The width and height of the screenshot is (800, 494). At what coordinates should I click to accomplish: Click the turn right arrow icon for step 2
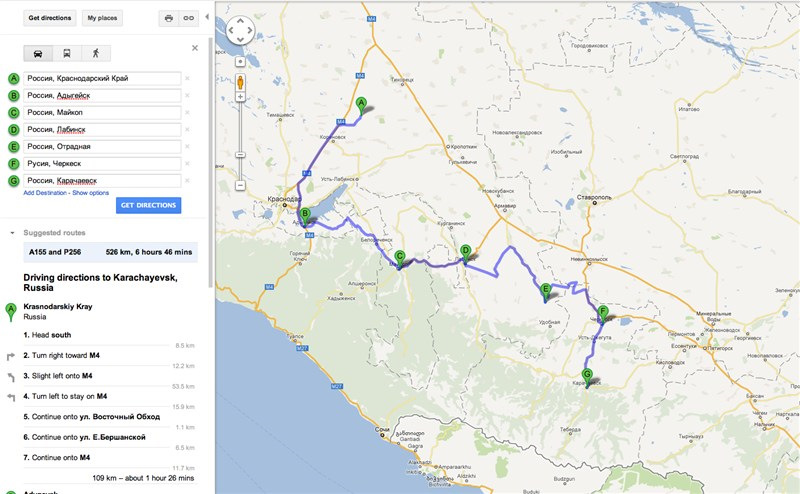pyautogui.click(x=11, y=356)
